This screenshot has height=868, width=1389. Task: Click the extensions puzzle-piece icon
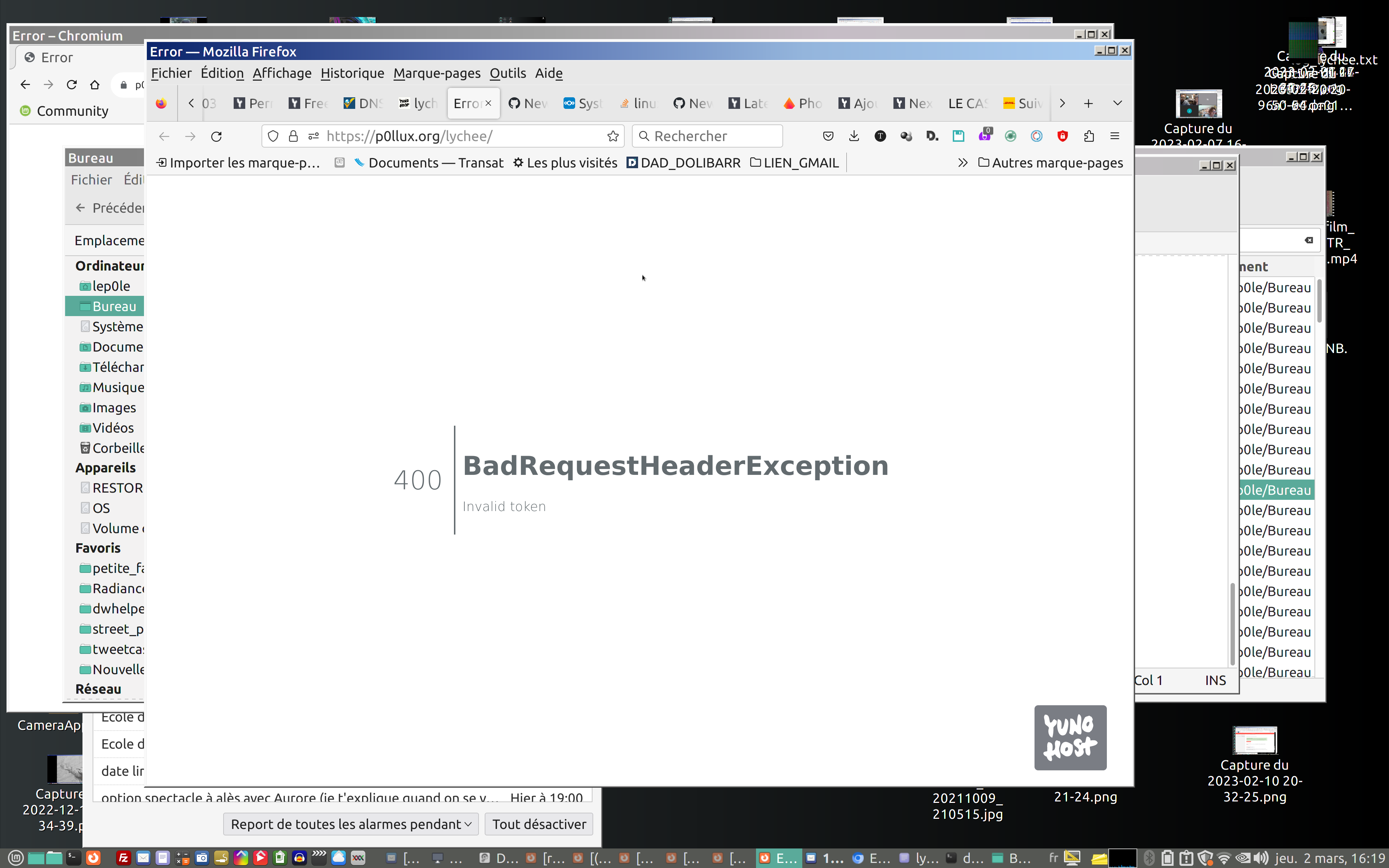click(1089, 136)
